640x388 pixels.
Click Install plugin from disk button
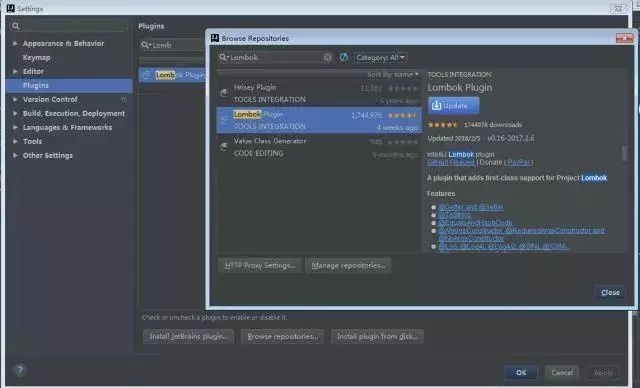(377, 337)
